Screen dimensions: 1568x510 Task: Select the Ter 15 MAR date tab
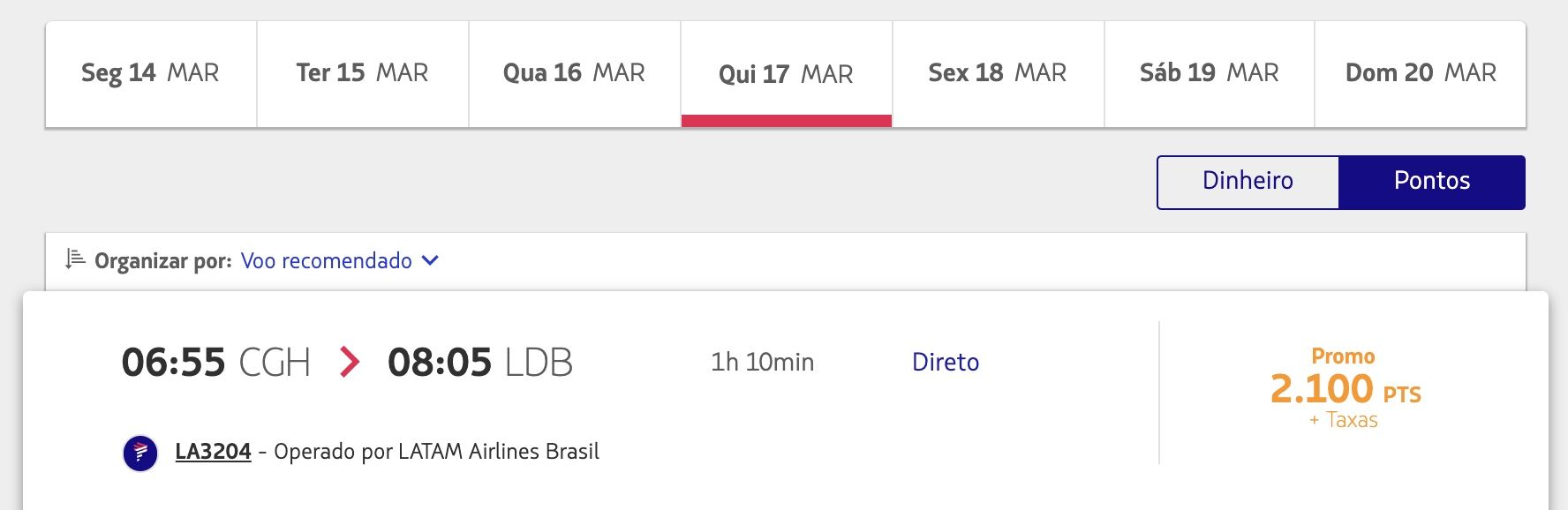click(363, 74)
